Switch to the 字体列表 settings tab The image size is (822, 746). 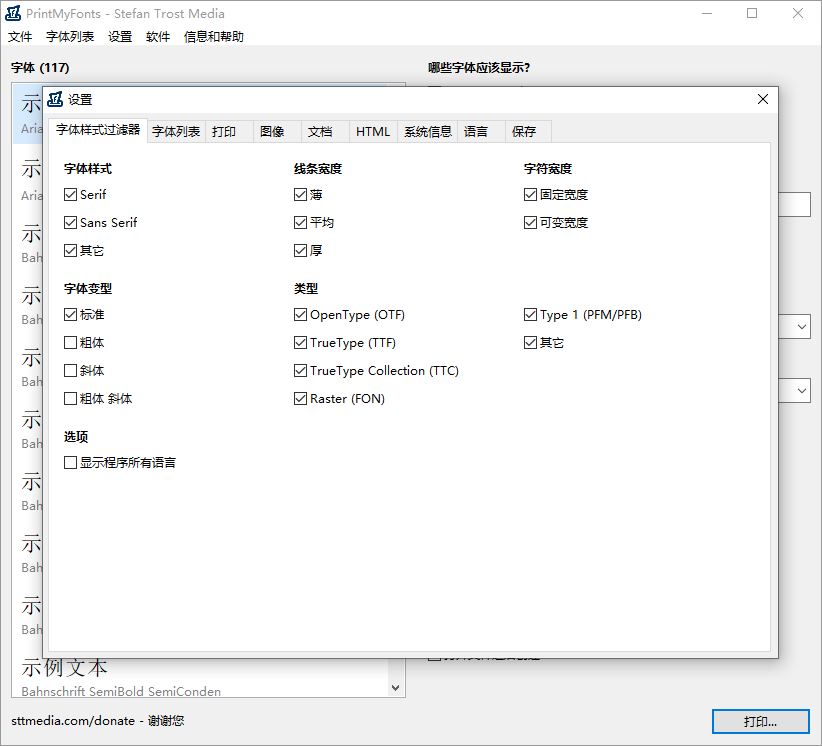tap(176, 132)
